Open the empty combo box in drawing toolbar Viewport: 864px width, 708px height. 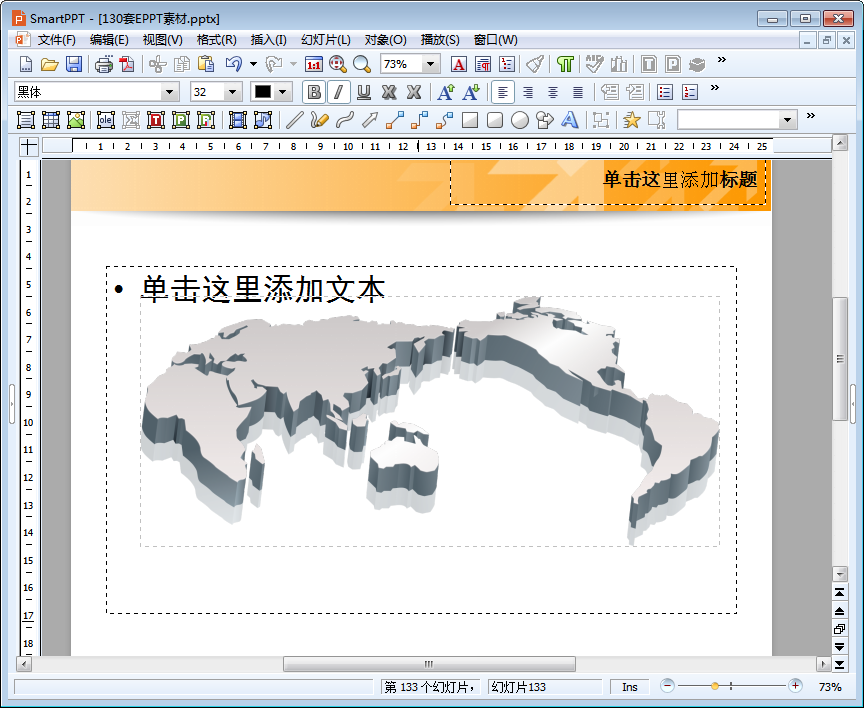tap(737, 120)
